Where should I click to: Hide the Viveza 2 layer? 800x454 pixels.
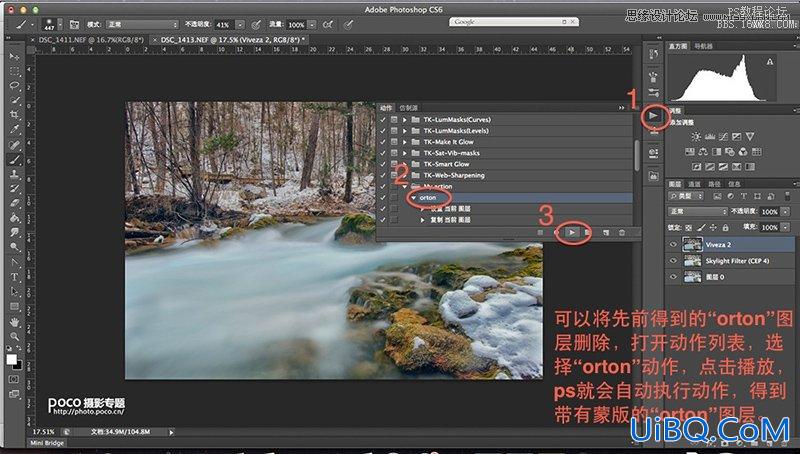[x=673, y=245]
